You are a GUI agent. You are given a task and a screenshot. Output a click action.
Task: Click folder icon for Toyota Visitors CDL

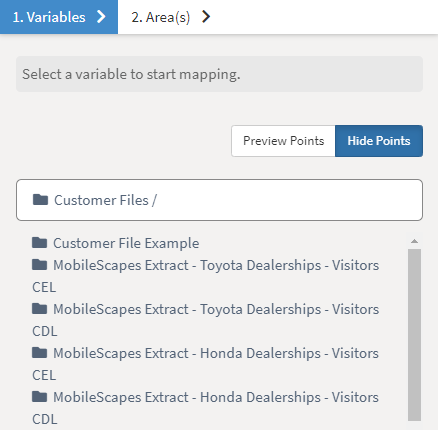pos(39,309)
